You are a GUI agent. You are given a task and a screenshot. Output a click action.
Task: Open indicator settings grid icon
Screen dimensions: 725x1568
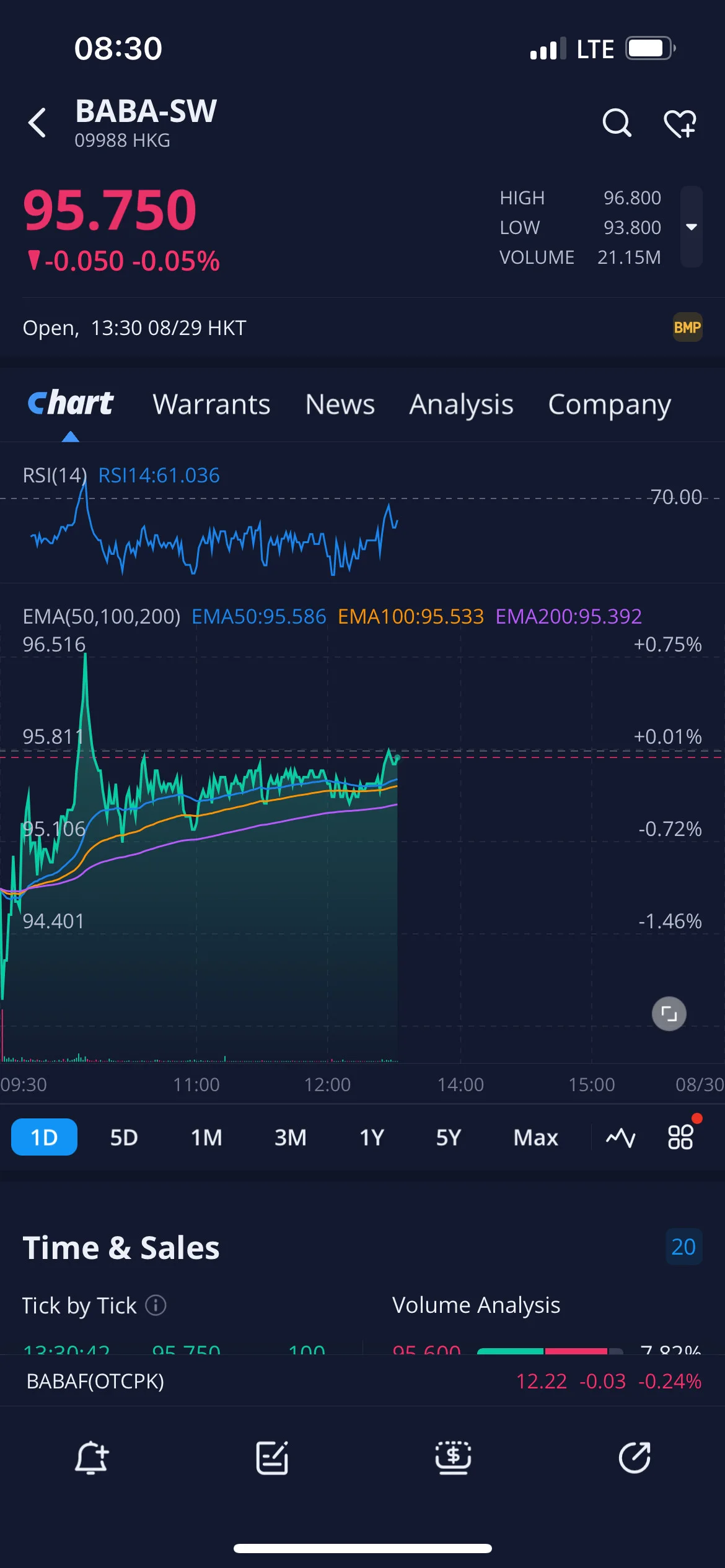pyautogui.click(x=681, y=1137)
